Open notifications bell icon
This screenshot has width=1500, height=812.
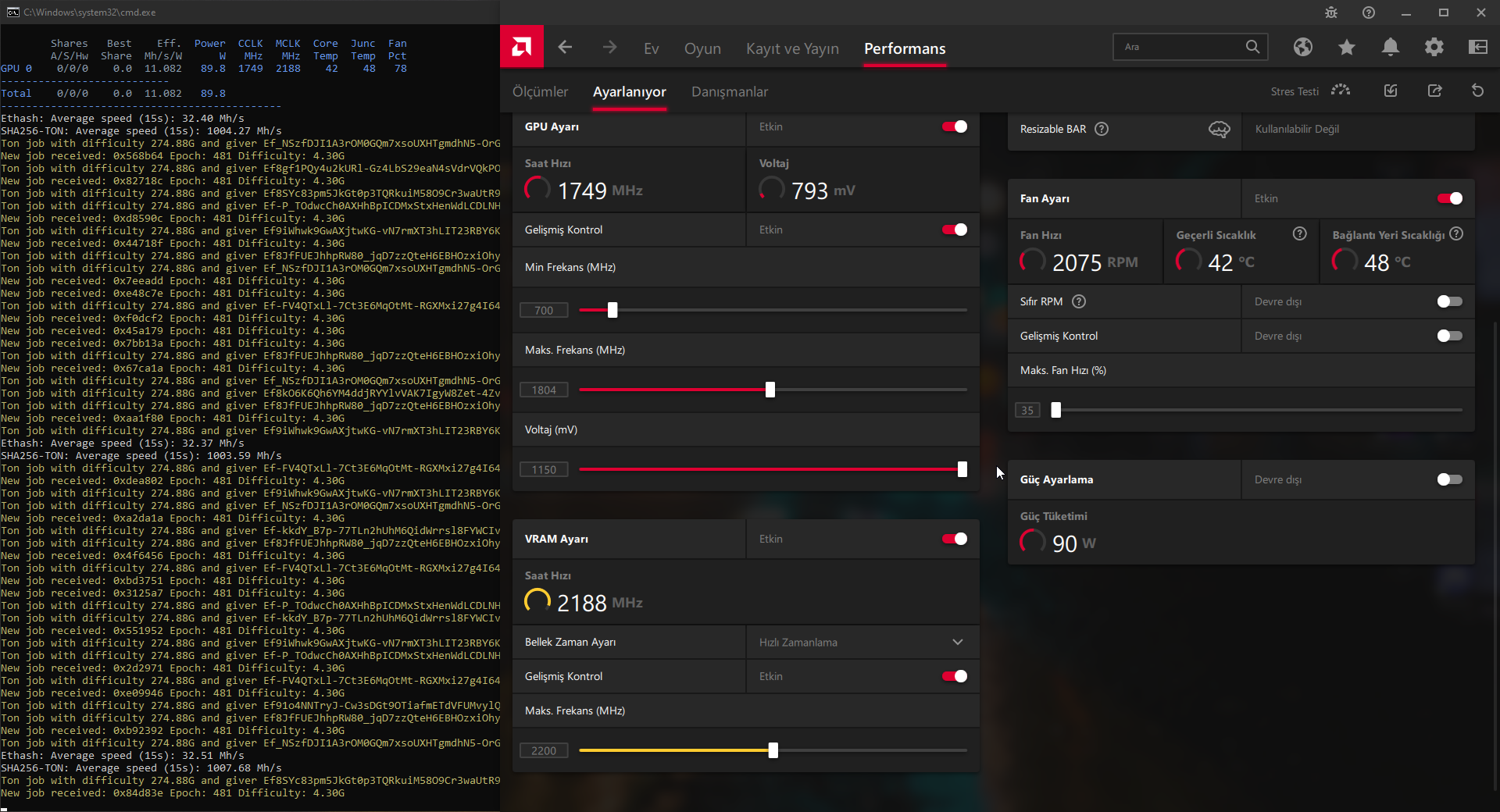1391,47
